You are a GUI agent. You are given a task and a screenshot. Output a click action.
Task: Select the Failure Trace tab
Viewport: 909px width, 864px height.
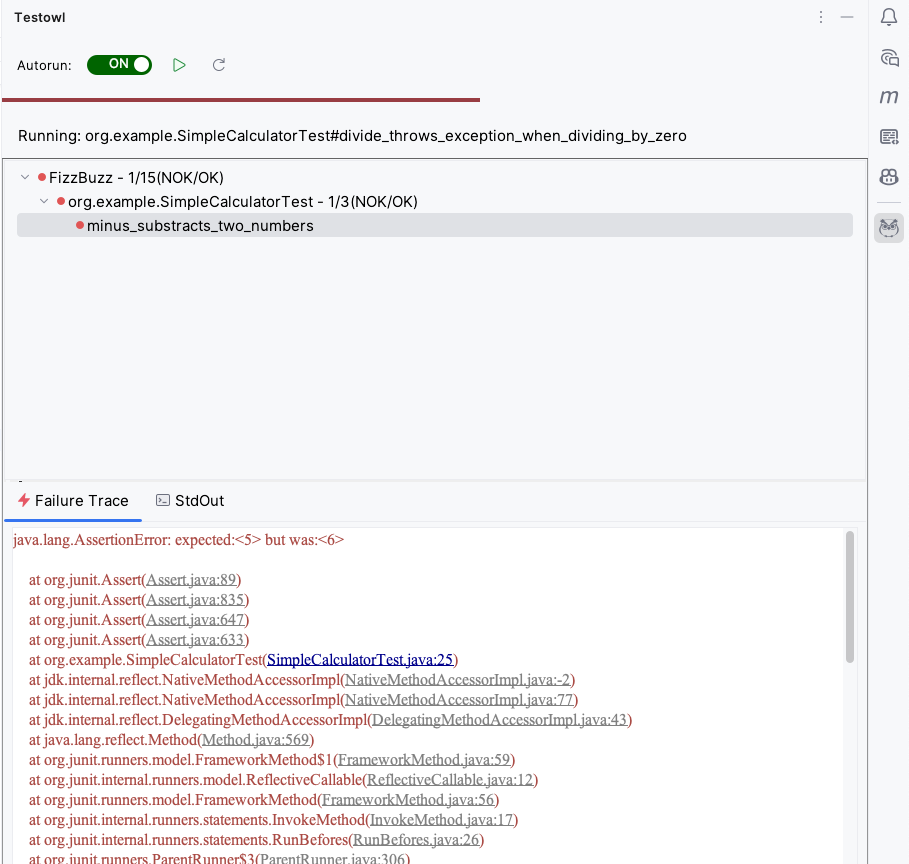click(x=73, y=501)
